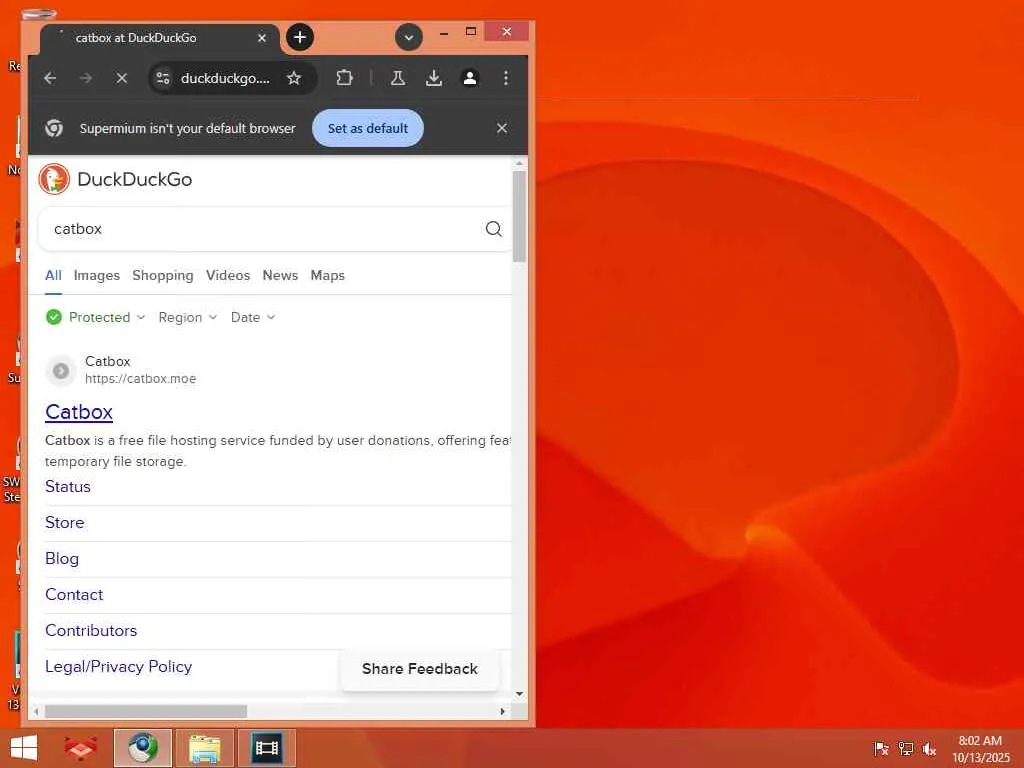
Task: Open the tab search dropdown
Action: 409,37
